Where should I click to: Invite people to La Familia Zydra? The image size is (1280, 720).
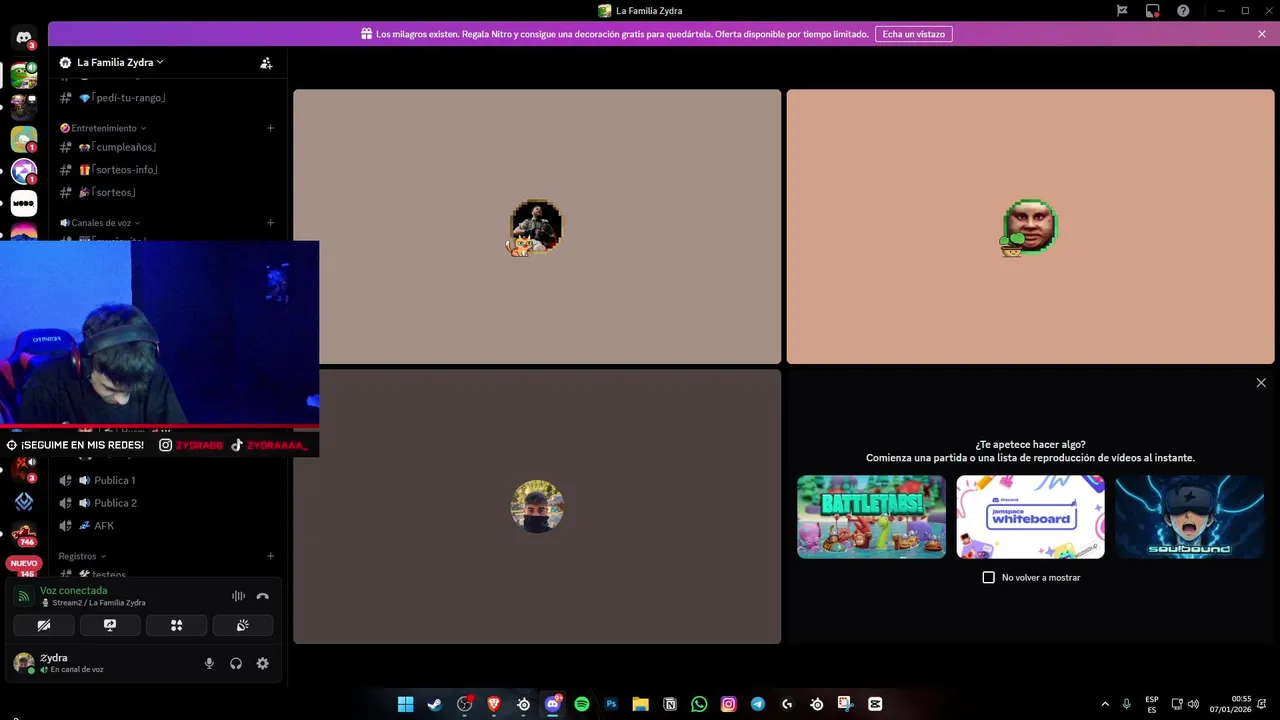click(x=266, y=62)
